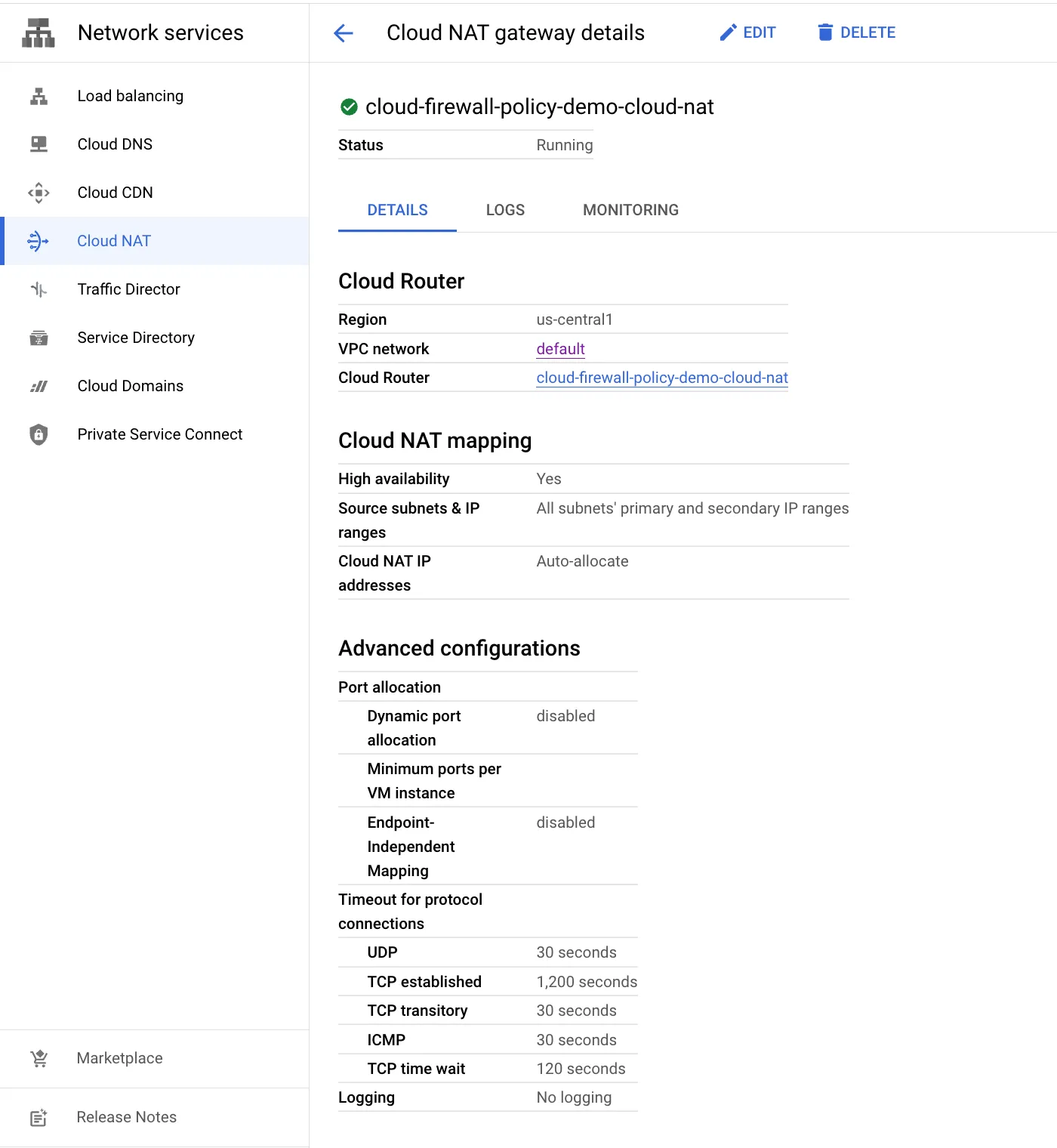Click the Cloud CDN sidebar icon
1057x1148 pixels.
(39, 193)
